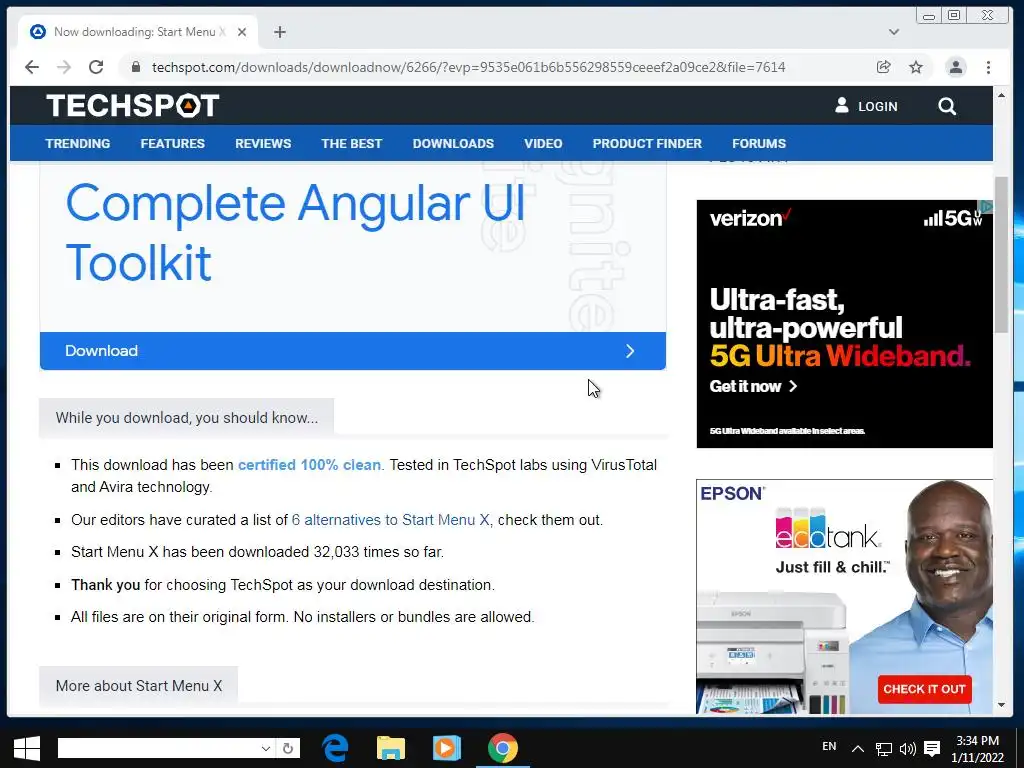The width and height of the screenshot is (1024, 768).
Task: Click the blue Download button
Action: pyautogui.click(x=353, y=351)
